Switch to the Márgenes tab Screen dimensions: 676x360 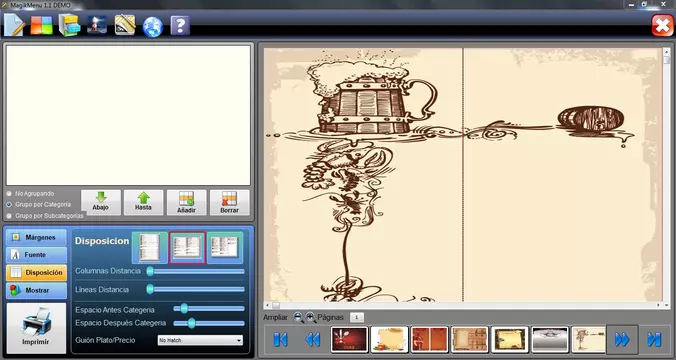click(x=36, y=238)
